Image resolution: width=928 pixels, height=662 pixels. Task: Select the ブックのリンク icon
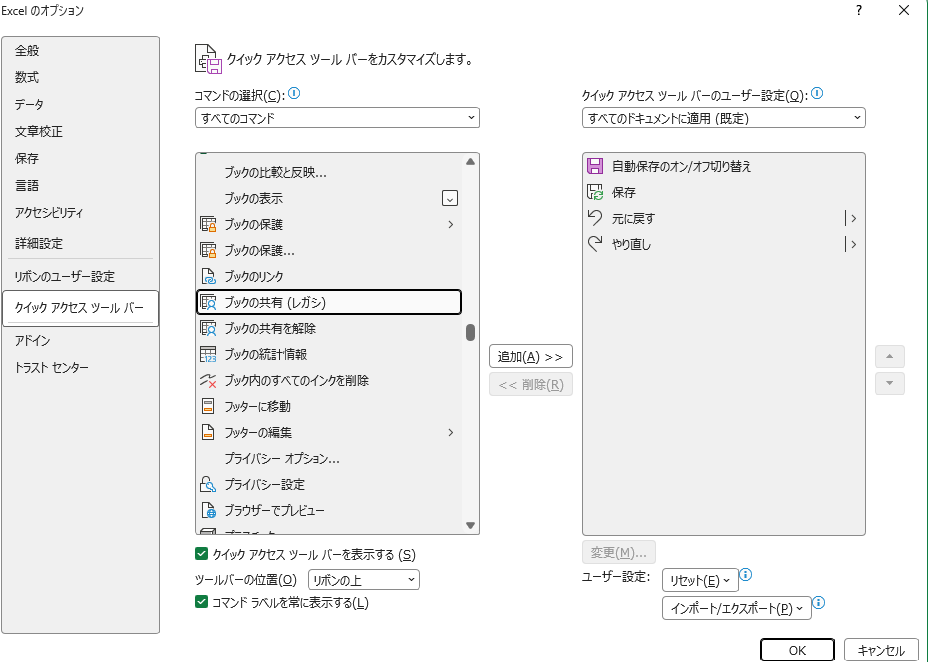point(208,276)
